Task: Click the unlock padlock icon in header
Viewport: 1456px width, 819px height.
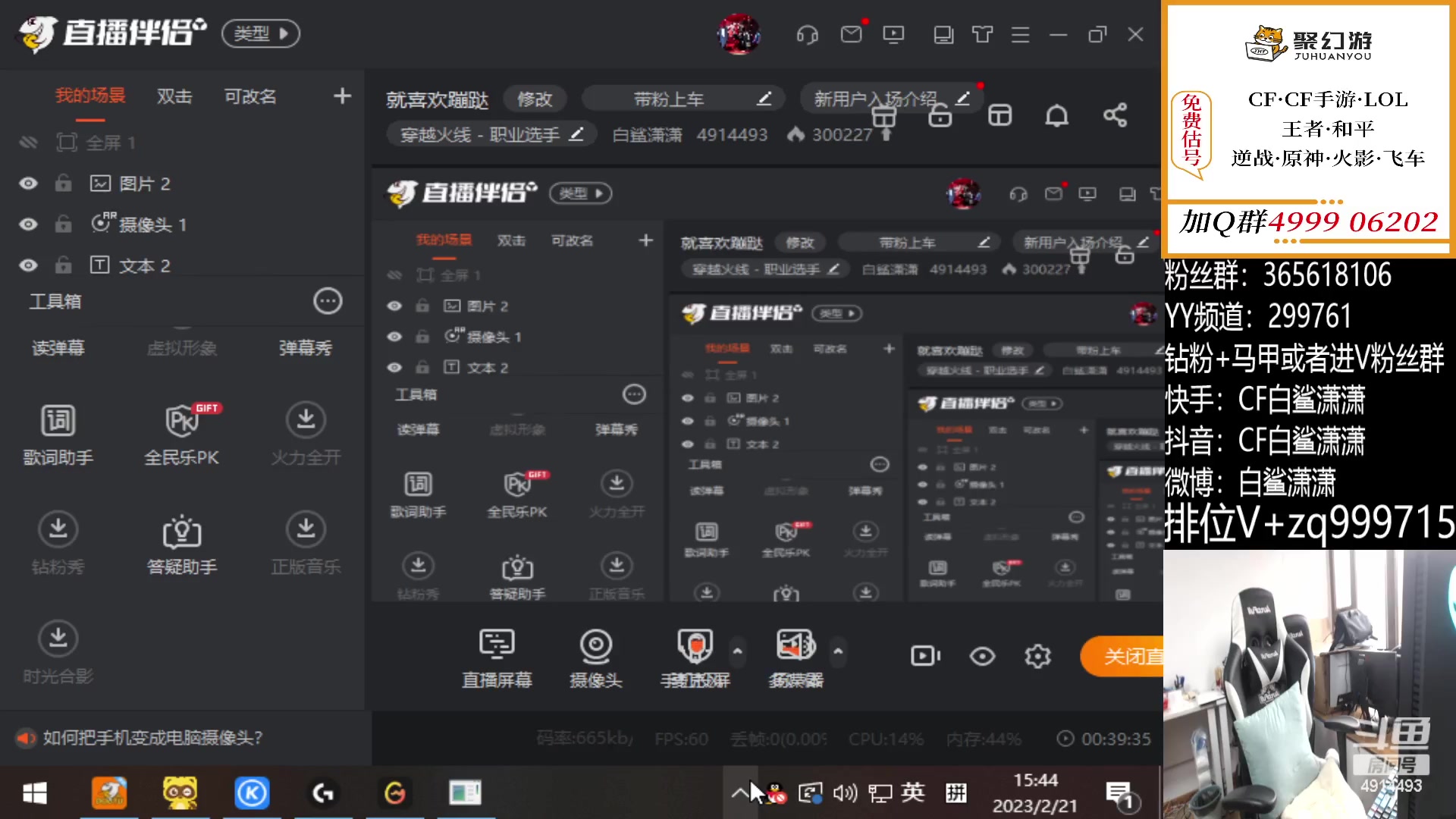Action: coord(940,116)
